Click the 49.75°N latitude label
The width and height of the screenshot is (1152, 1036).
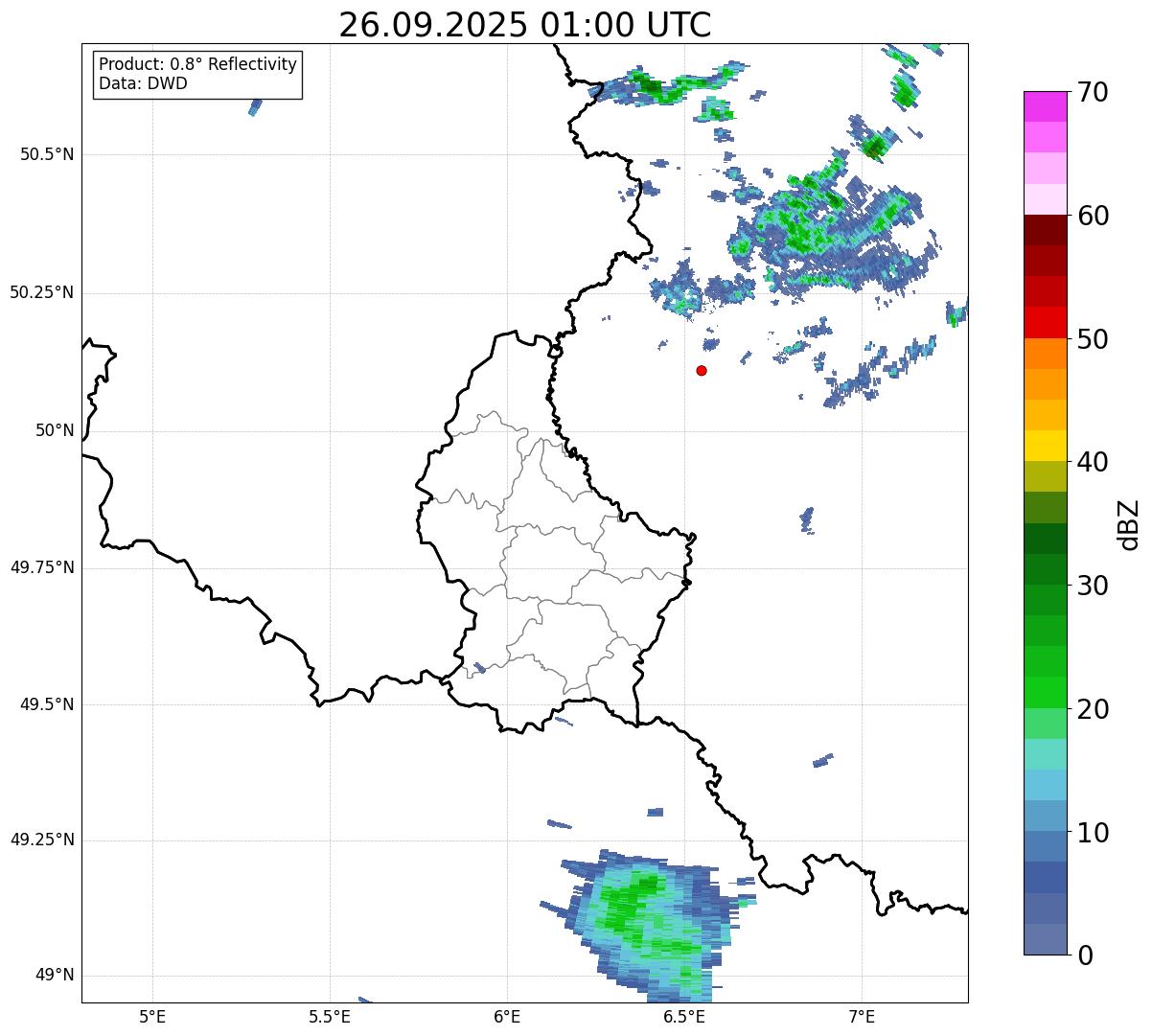click(42, 567)
